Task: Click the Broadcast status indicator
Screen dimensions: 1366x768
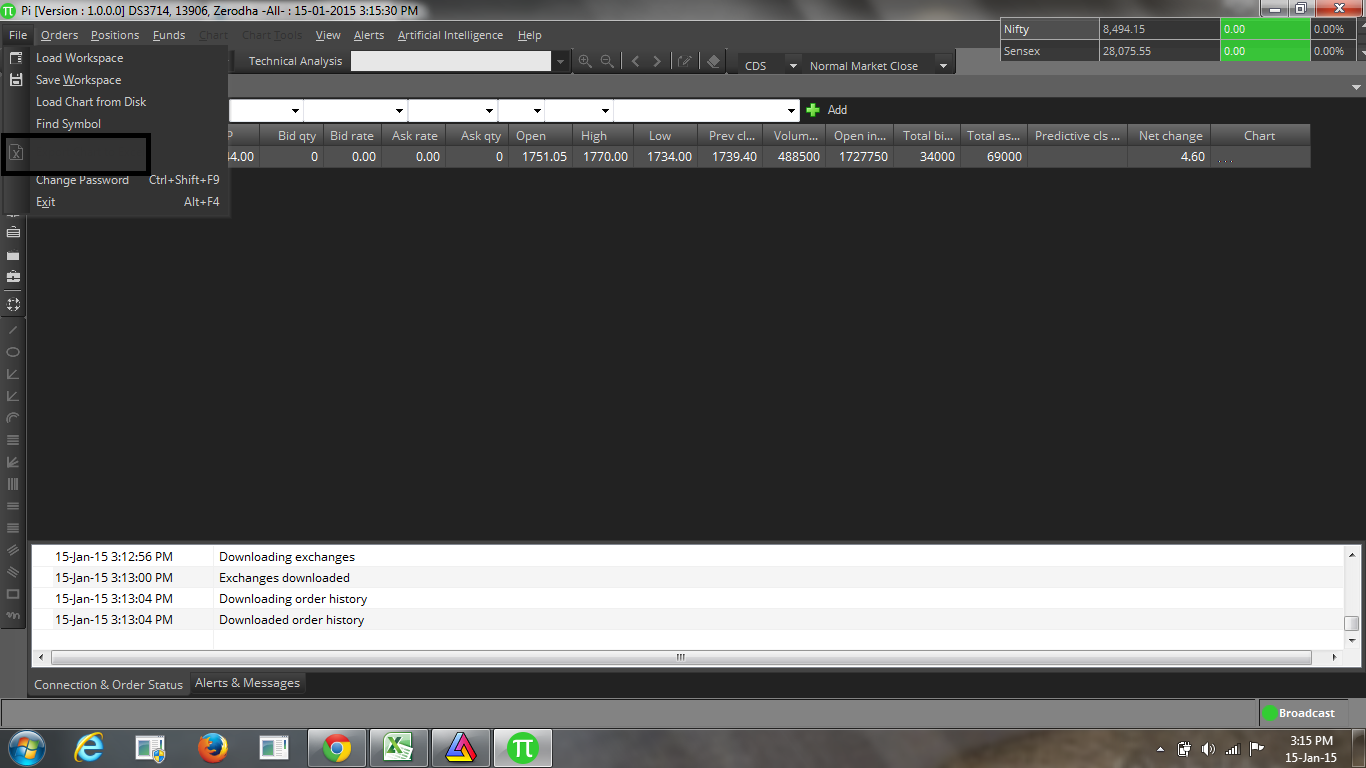Action: 1299,713
